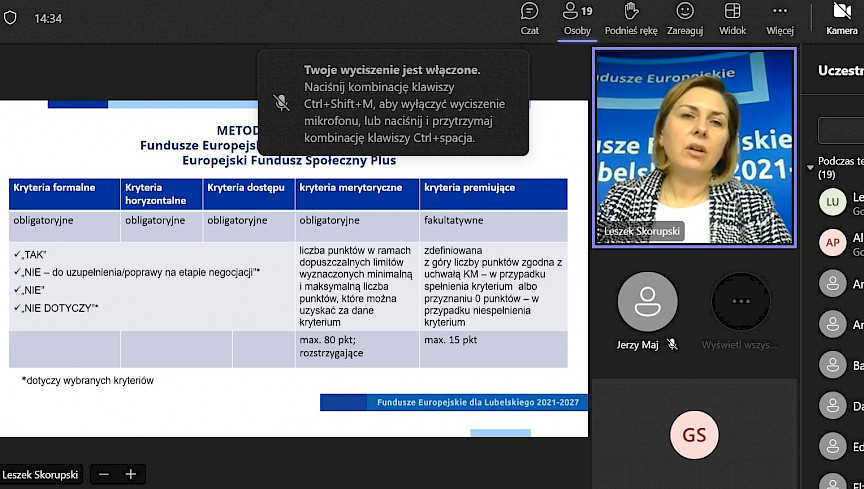The width and height of the screenshot is (864, 489).
Task: Click the 14:34 meeting timer
Action: 48,18
